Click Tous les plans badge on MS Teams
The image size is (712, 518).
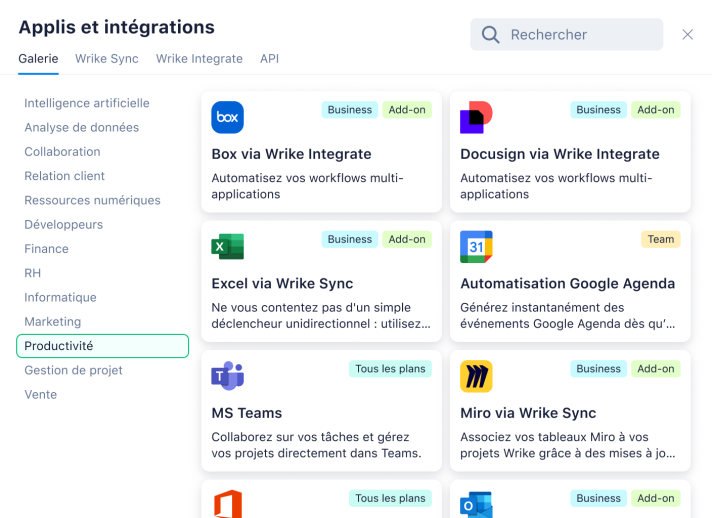(390, 369)
